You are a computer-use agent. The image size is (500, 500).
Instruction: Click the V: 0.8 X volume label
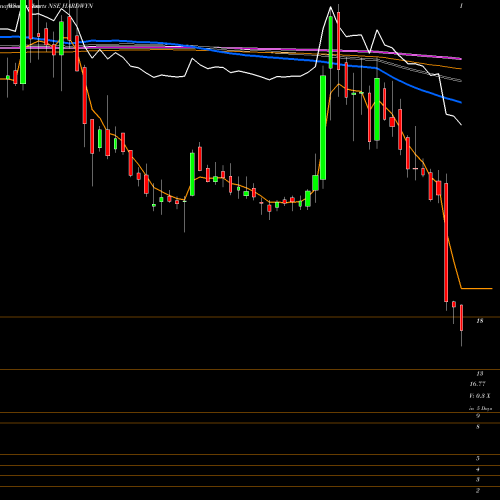(x=480, y=396)
